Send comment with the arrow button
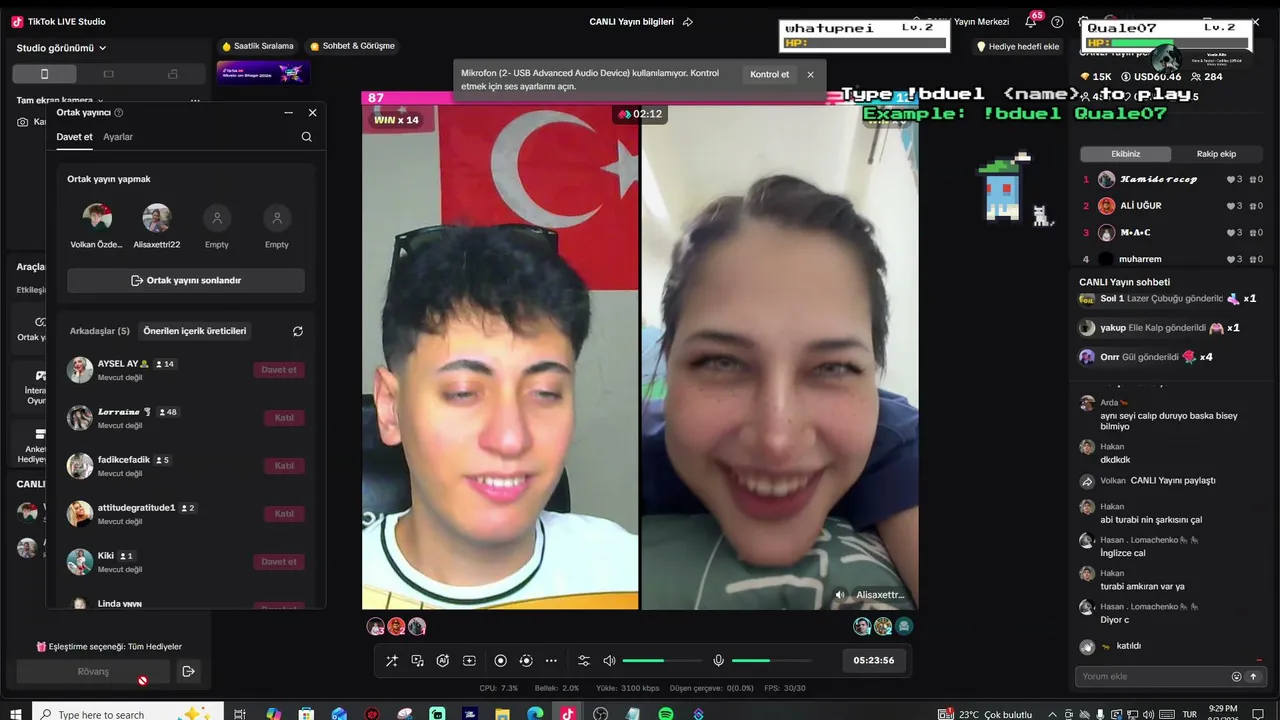The image size is (1280, 720). [1253, 677]
